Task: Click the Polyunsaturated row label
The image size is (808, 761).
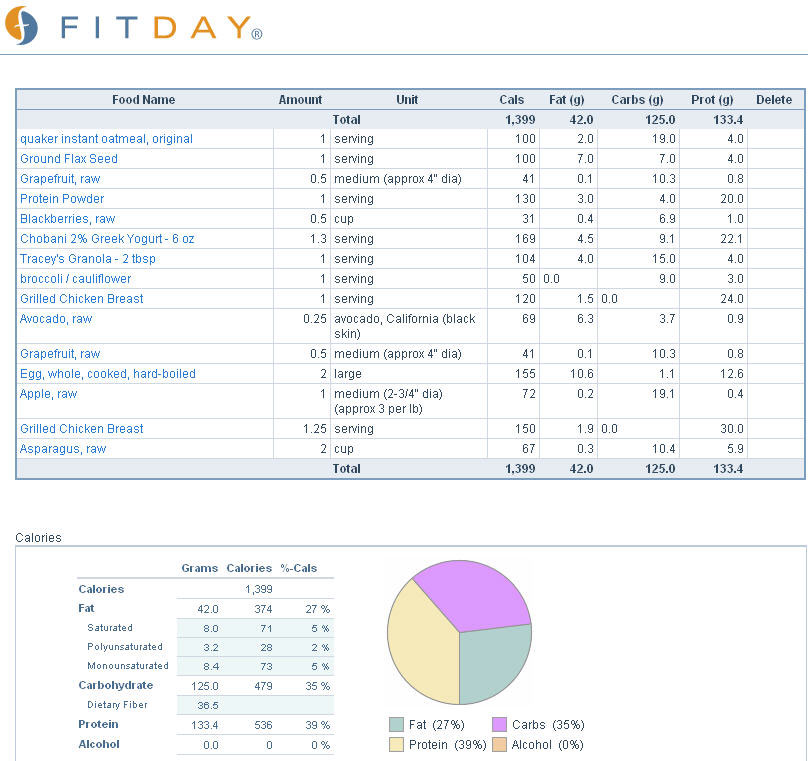Action: pyautogui.click(x=125, y=647)
